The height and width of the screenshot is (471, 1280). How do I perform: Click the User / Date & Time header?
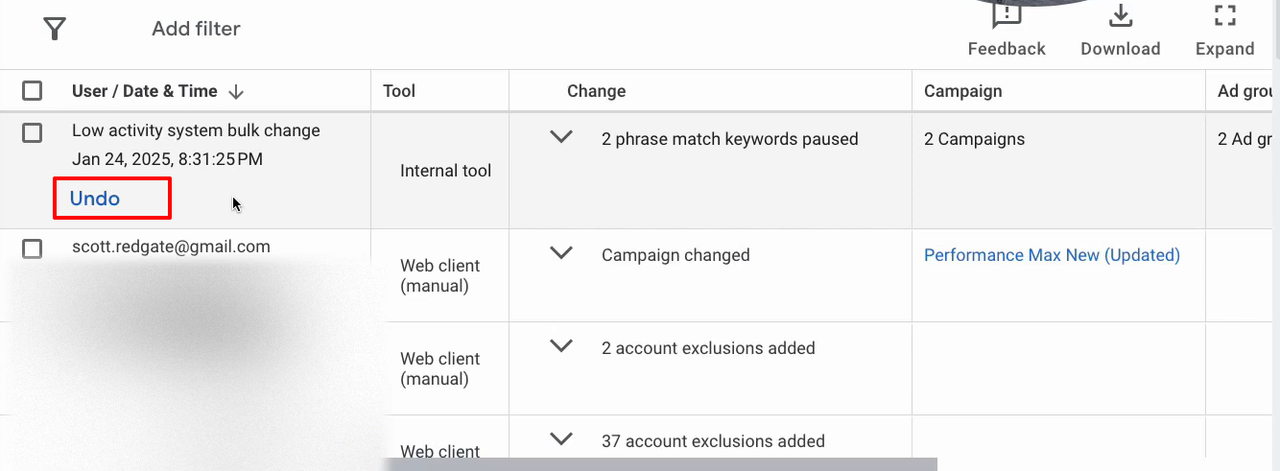pos(145,91)
